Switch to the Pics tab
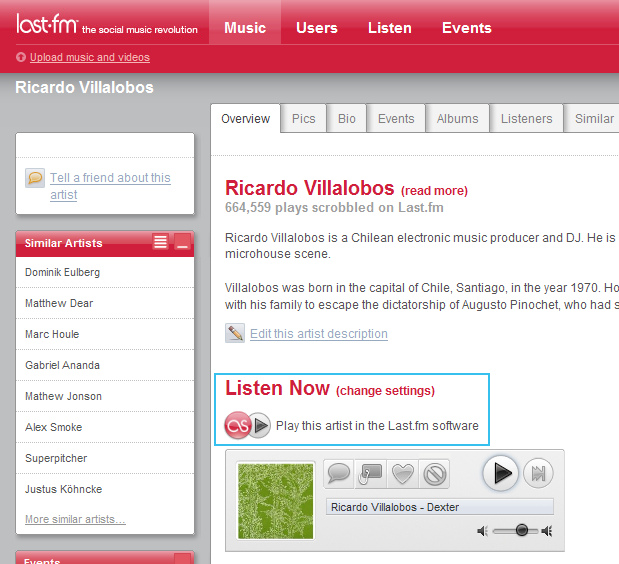 304,118
